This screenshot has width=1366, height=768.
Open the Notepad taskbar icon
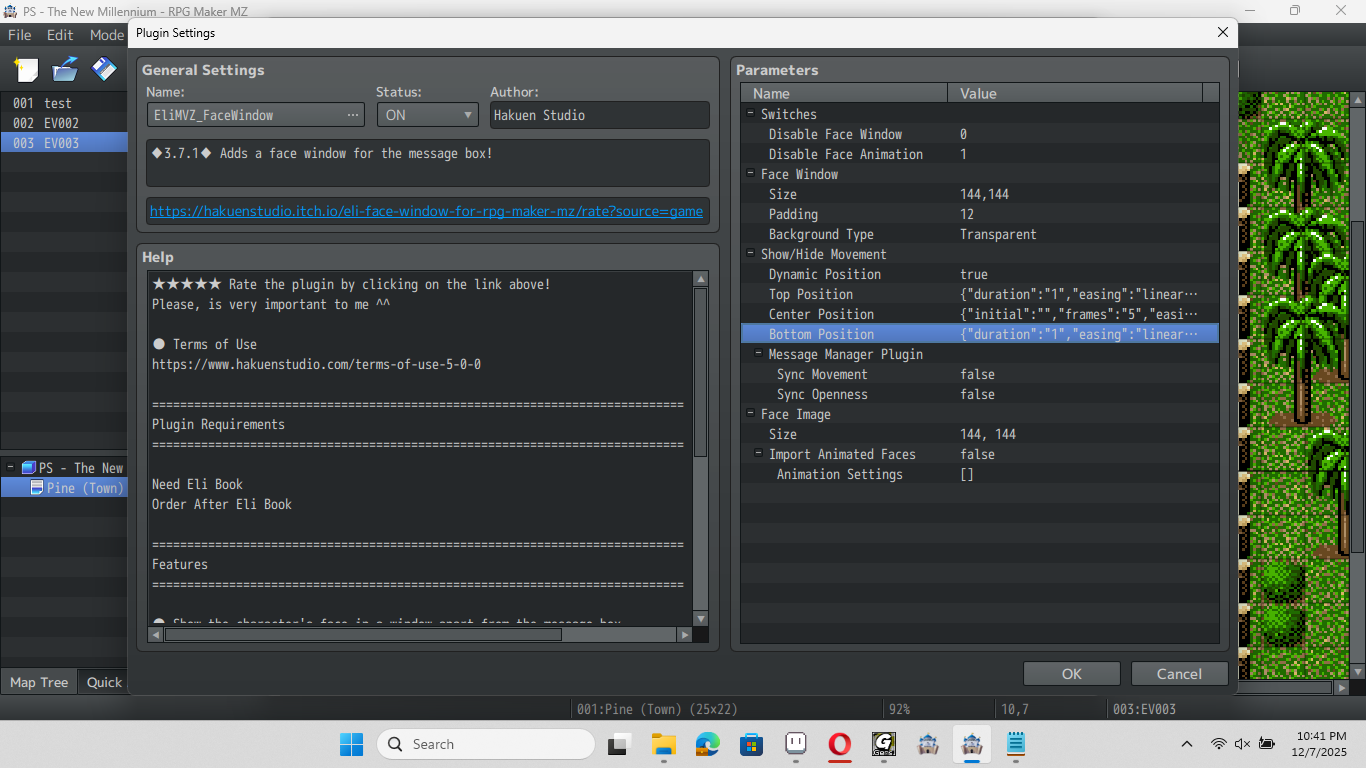pyautogui.click(x=1016, y=744)
